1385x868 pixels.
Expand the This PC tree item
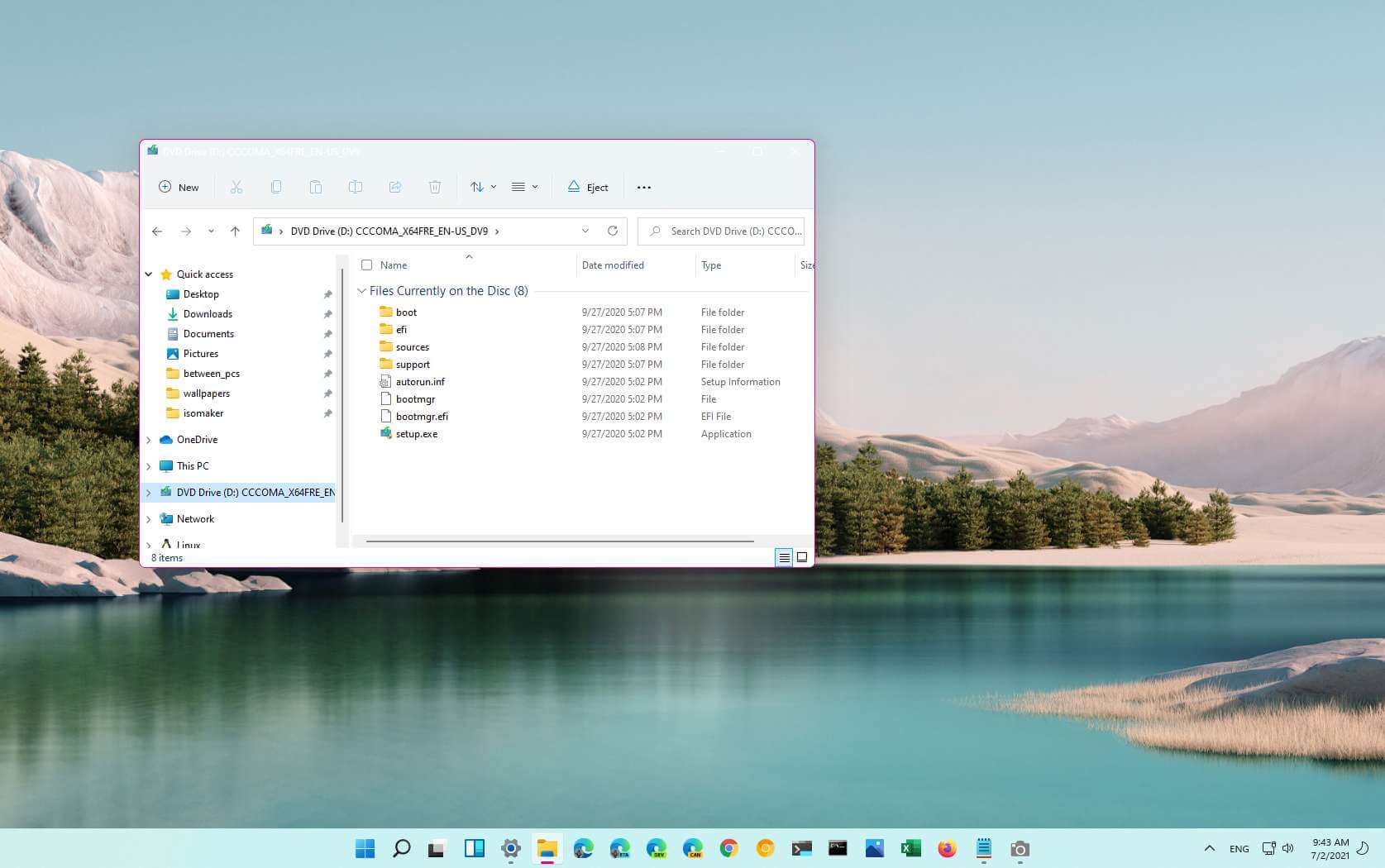tap(149, 465)
